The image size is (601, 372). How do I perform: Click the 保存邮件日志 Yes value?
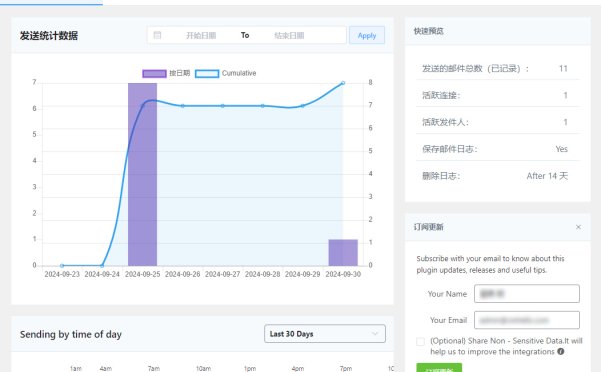click(562, 149)
